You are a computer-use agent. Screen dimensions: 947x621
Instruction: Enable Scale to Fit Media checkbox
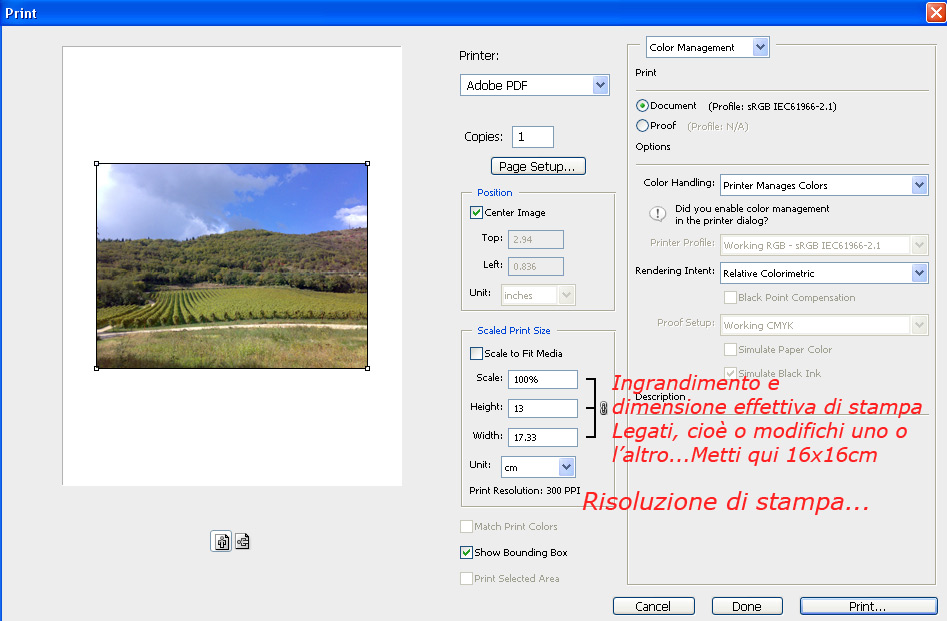[476, 353]
